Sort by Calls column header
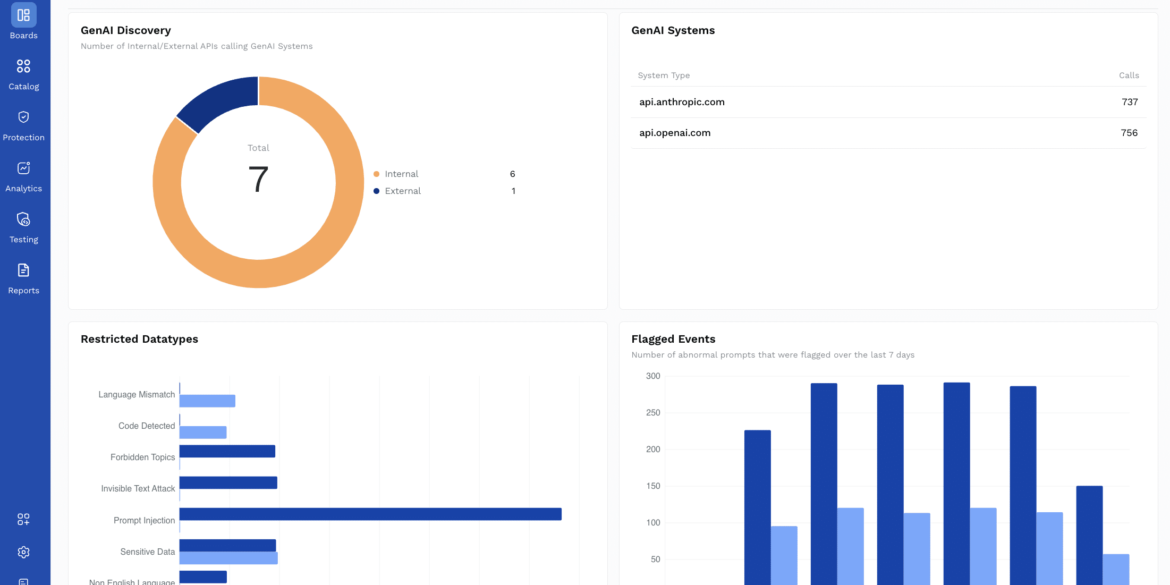The height and width of the screenshot is (585, 1170). pos(1128,76)
